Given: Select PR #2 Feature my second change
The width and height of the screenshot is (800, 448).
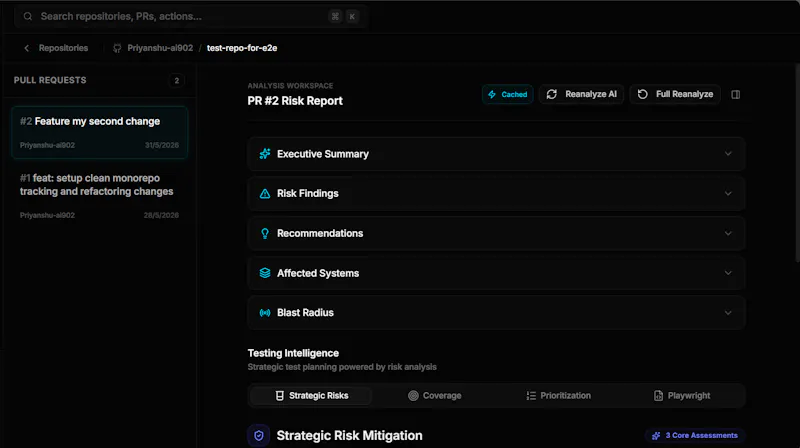Looking at the screenshot, I should click(x=99, y=132).
